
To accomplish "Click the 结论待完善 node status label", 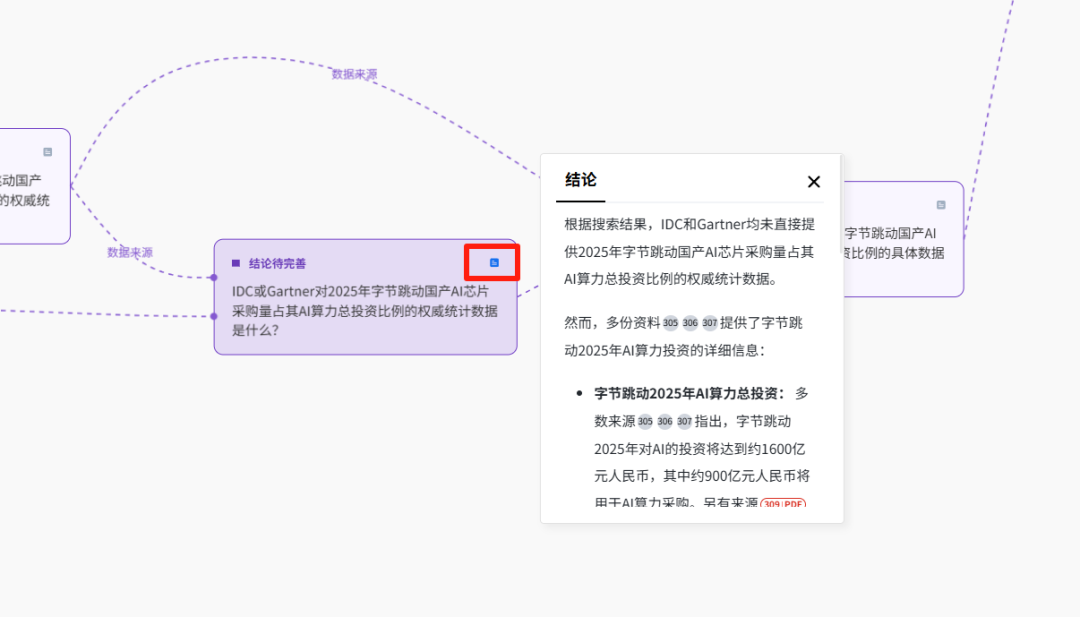I will tap(278, 263).
